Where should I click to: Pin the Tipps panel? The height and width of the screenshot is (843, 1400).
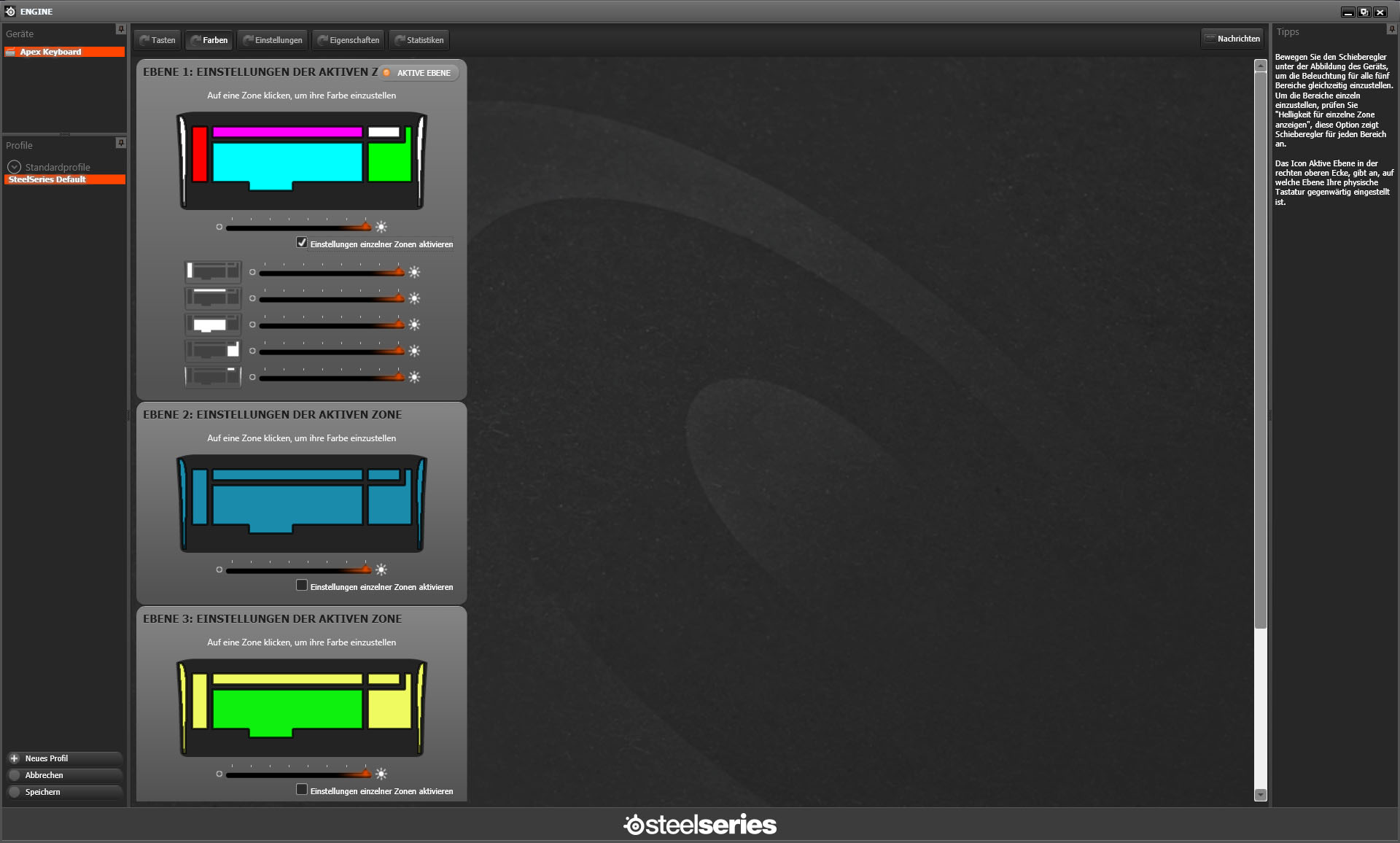coord(1391,29)
